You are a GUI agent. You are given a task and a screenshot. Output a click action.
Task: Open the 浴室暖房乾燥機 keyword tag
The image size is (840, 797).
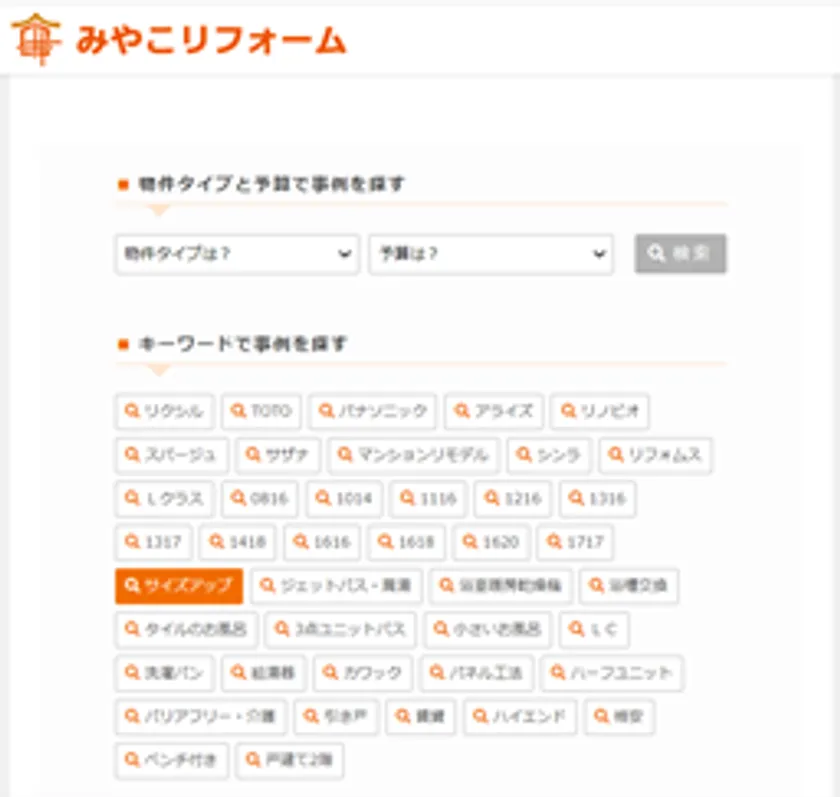coord(501,586)
